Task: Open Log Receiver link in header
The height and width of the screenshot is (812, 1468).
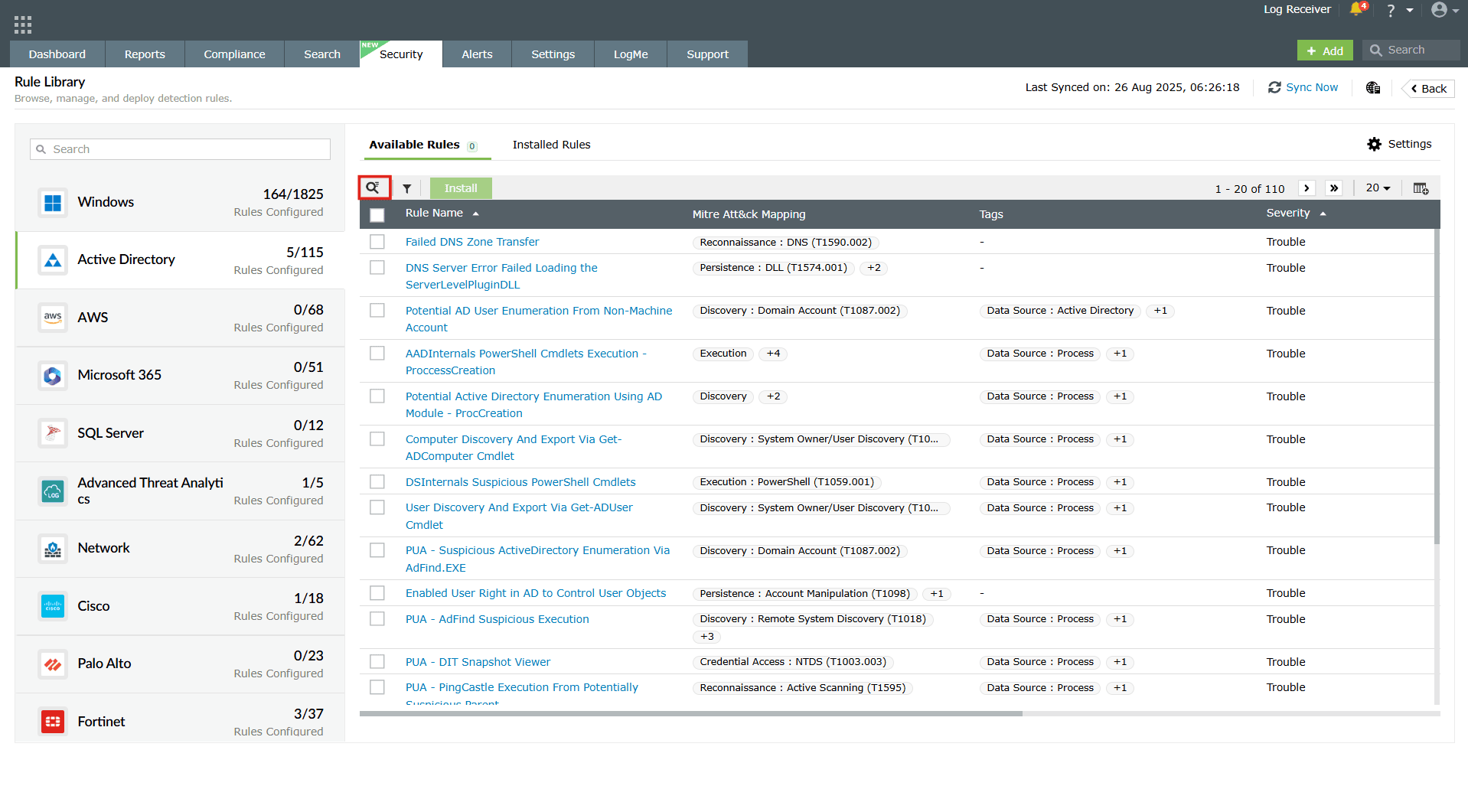Action: tap(1297, 9)
